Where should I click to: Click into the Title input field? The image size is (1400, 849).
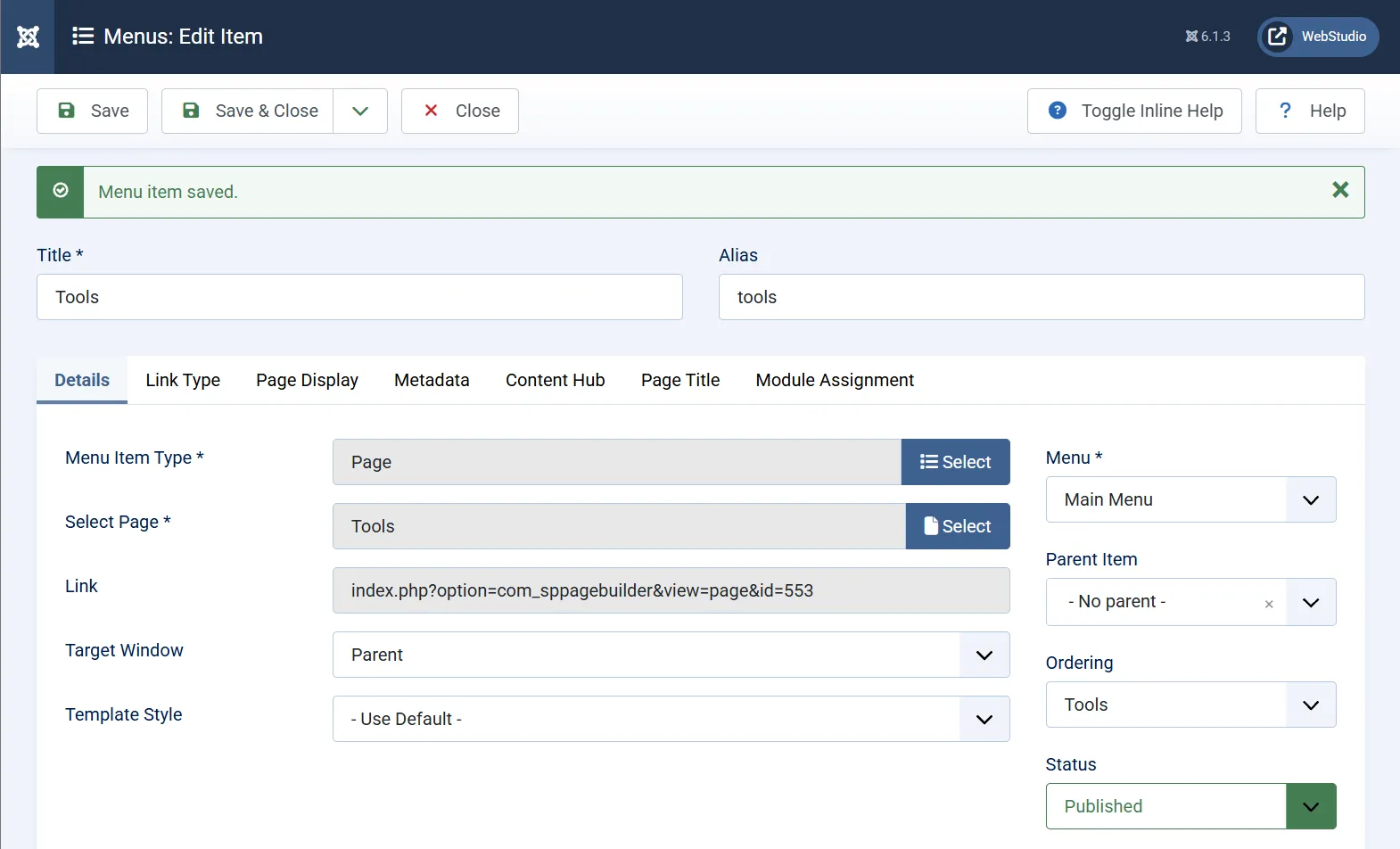point(359,297)
